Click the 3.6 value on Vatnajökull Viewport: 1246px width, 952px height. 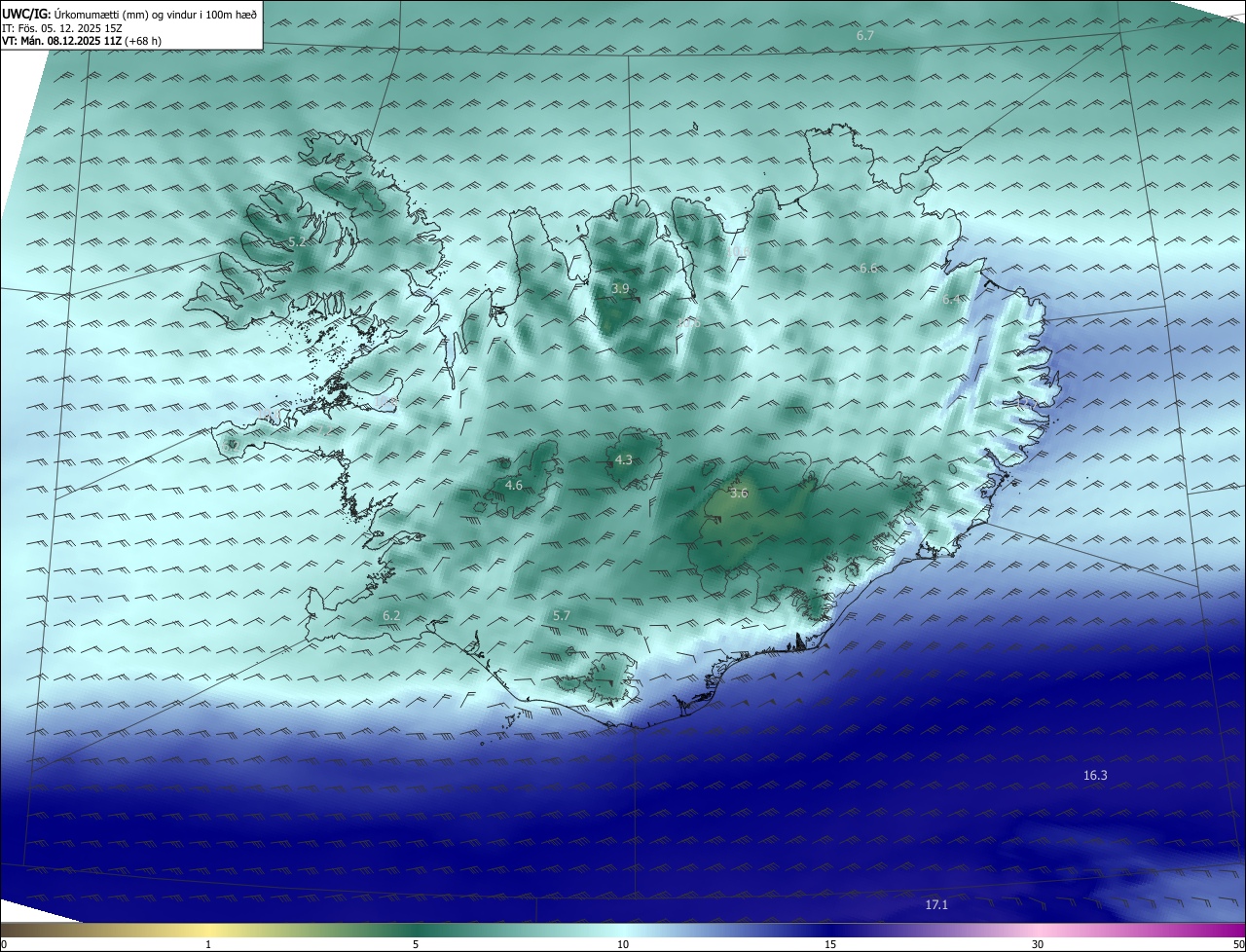pos(739,493)
